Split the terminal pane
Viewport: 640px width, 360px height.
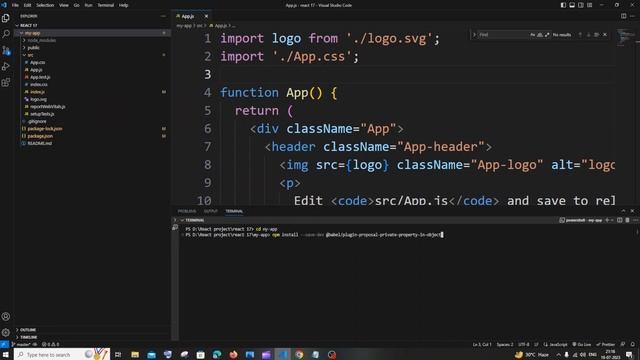(x=620, y=220)
